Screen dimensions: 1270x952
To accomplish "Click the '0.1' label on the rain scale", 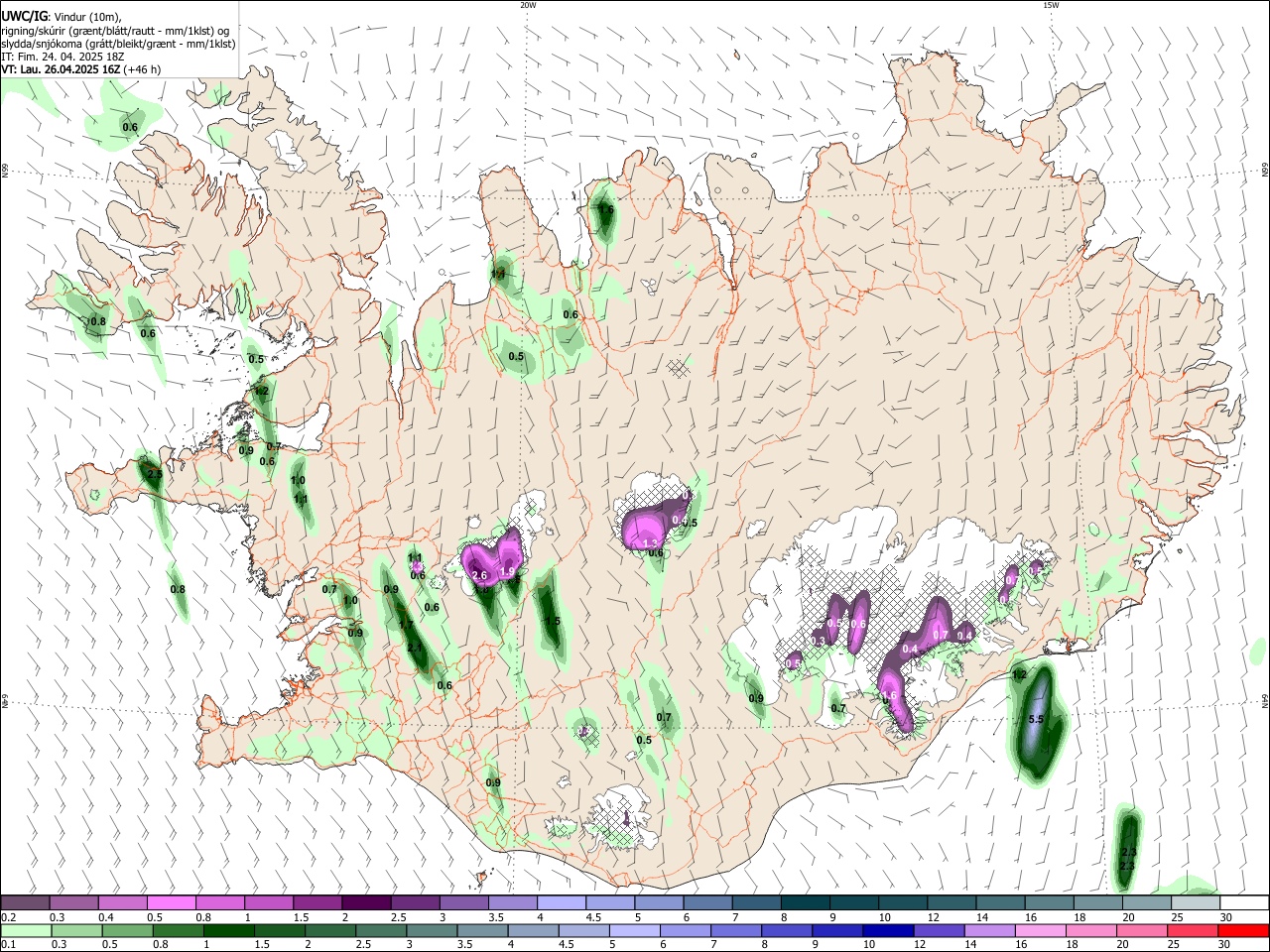I will click(9, 945).
